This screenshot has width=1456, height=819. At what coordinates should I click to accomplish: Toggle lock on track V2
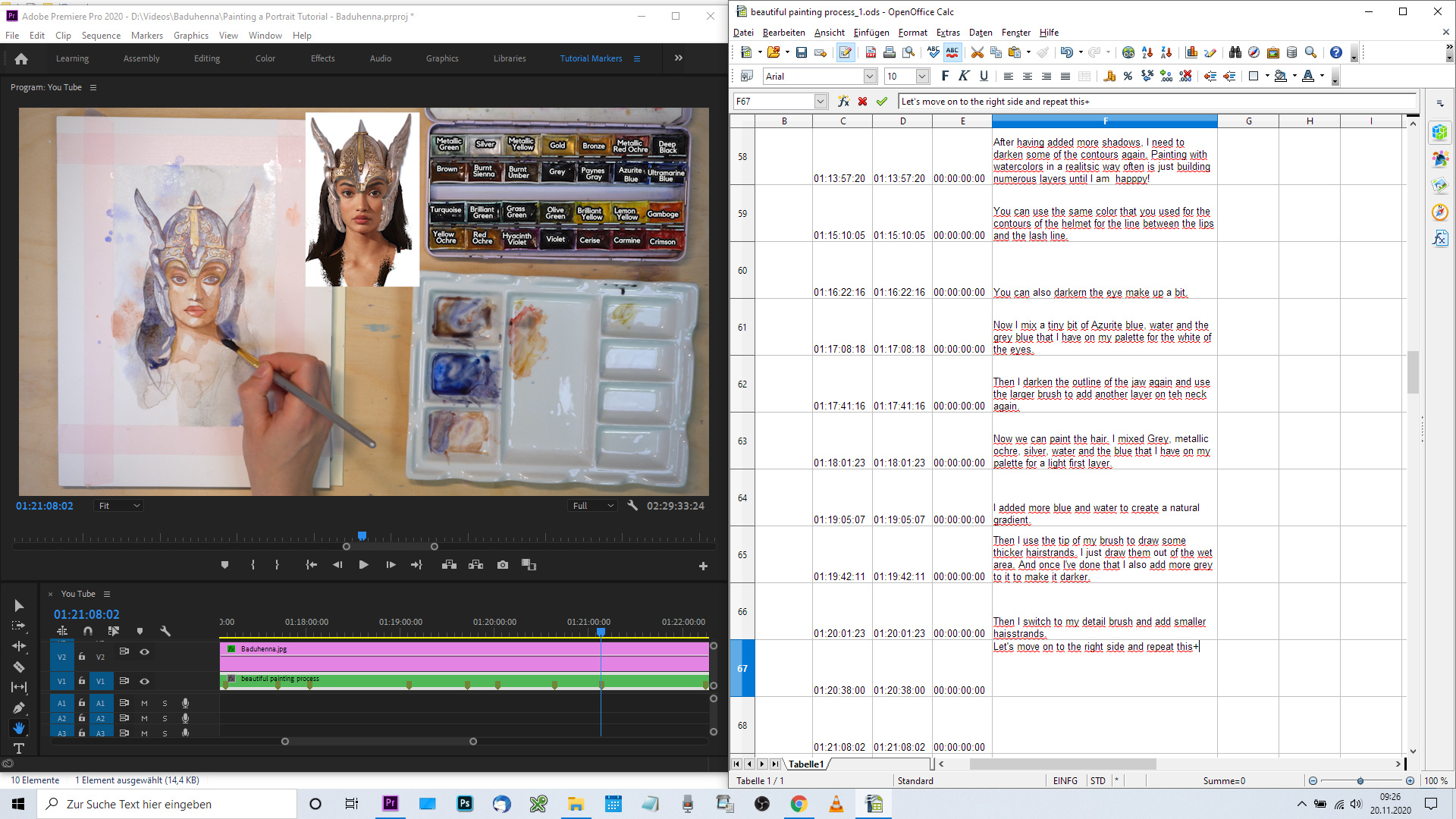82,657
